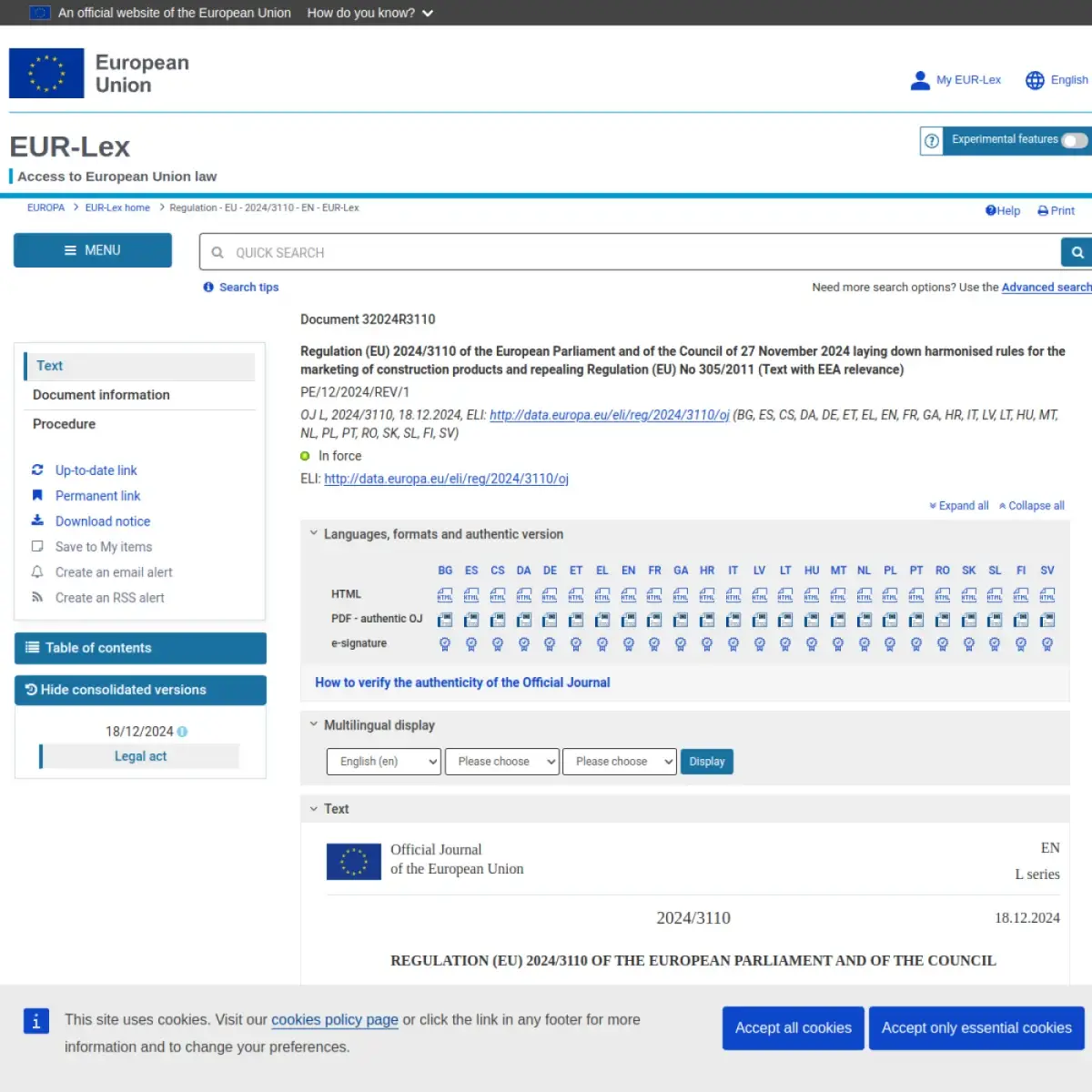
Task: Open the Bulgarian HTML version icon
Action: (x=445, y=595)
